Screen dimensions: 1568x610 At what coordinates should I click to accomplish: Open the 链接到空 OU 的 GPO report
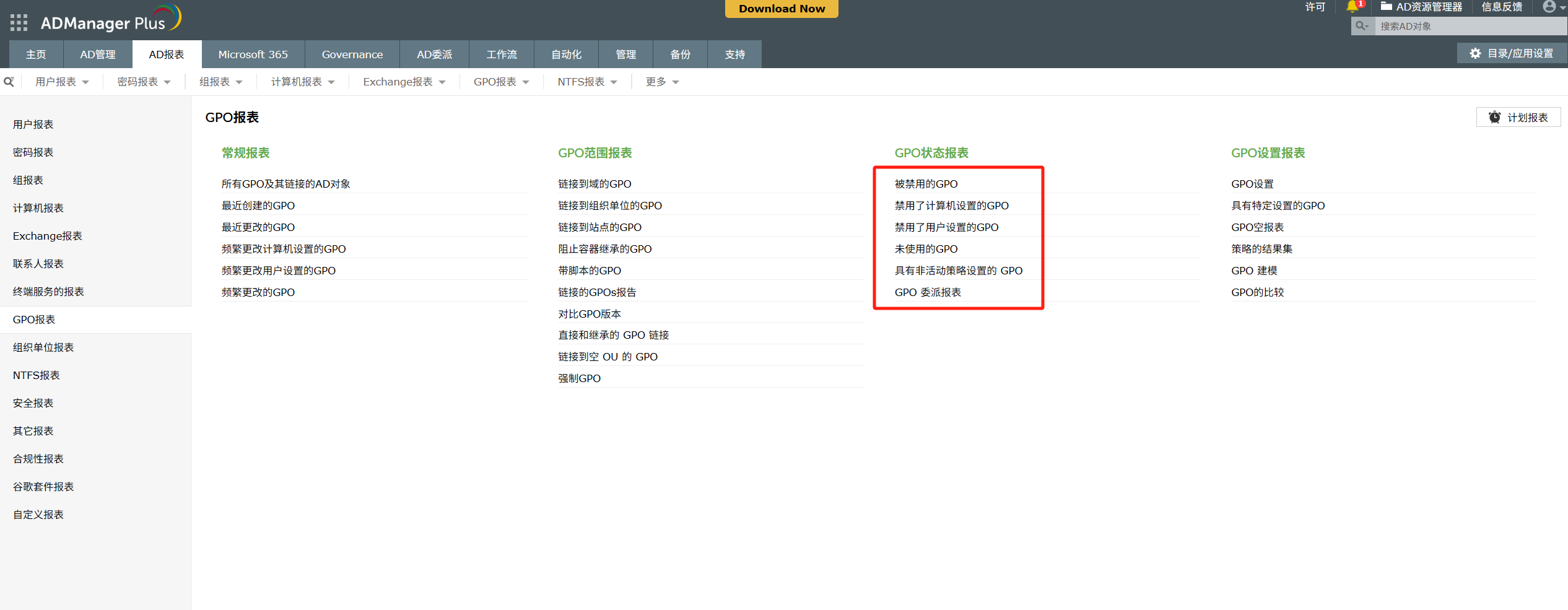[x=608, y=357]
